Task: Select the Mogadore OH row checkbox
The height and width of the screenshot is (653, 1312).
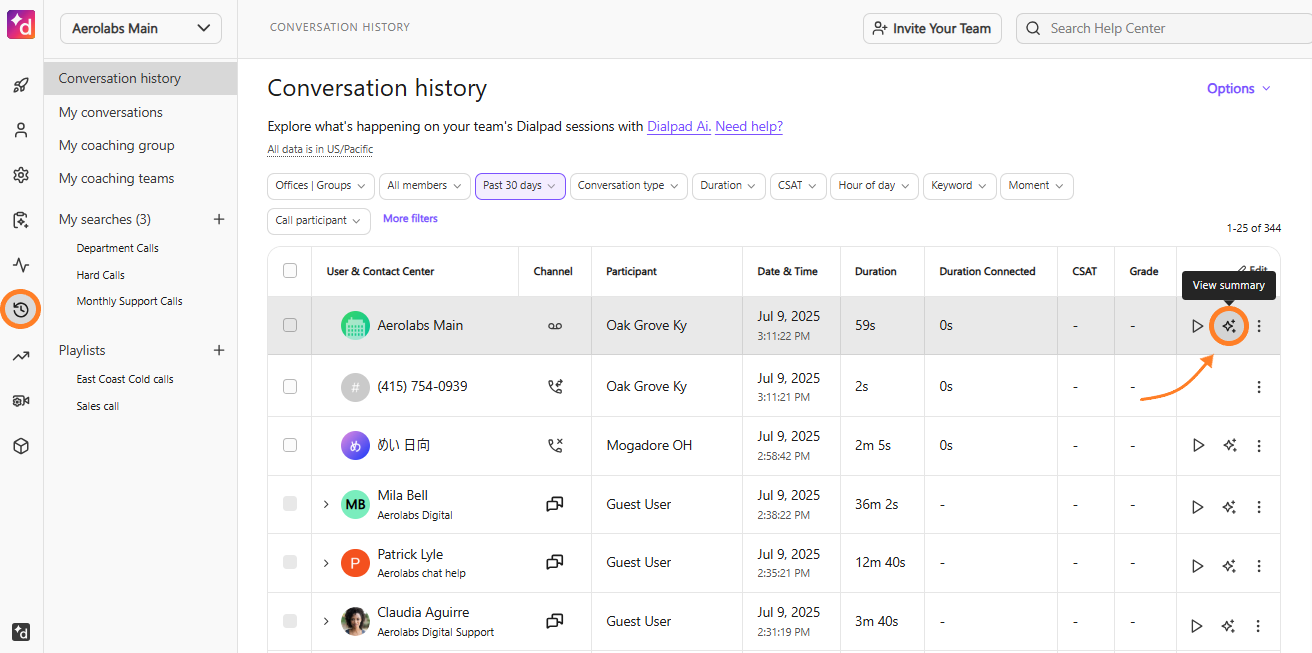Action: coord(290,445)
